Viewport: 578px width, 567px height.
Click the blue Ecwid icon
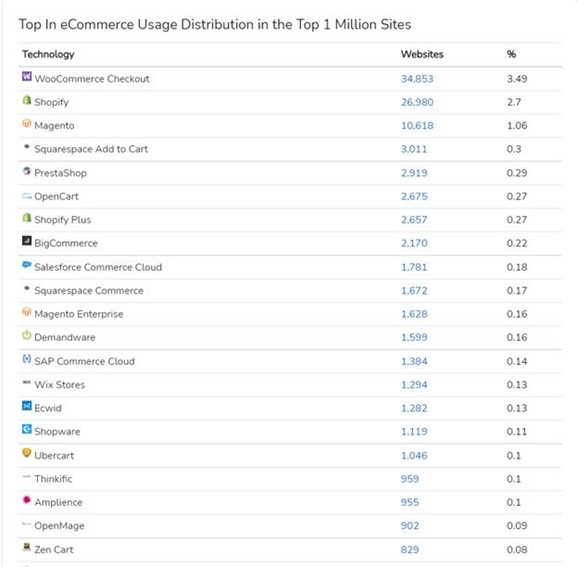[27, 406]
